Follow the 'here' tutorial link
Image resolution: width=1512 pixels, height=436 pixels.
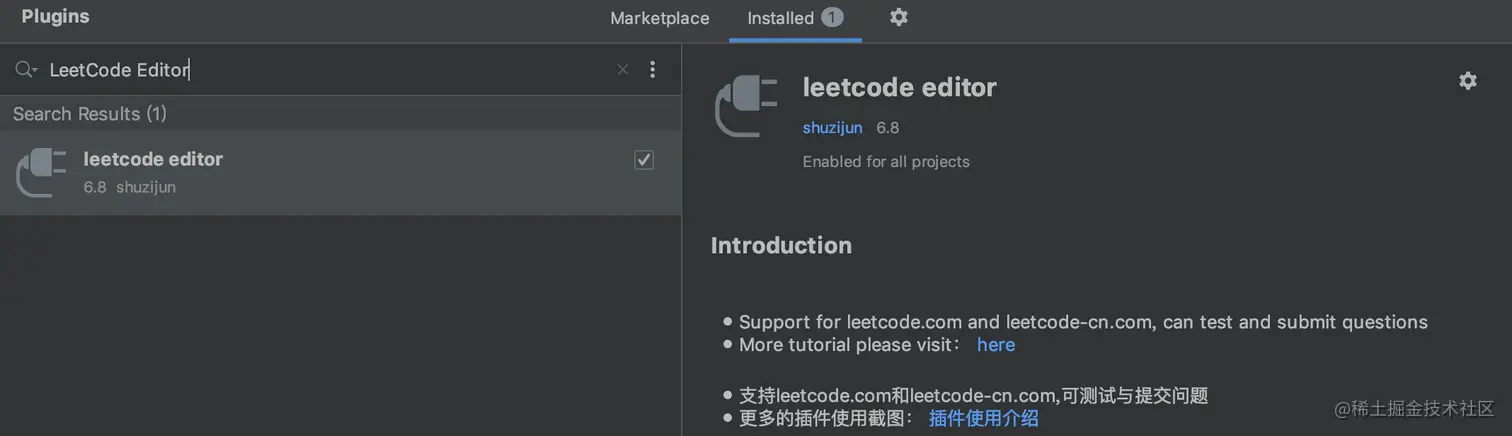[996, 345]
